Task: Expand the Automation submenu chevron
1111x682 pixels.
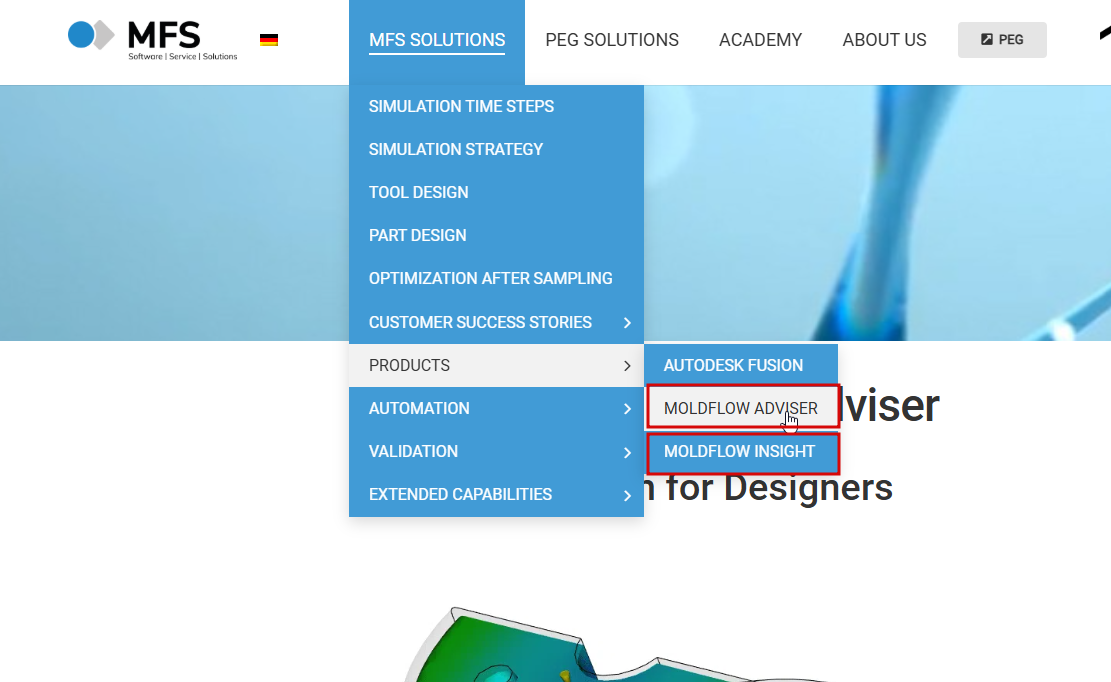Action: coord(627,409)
